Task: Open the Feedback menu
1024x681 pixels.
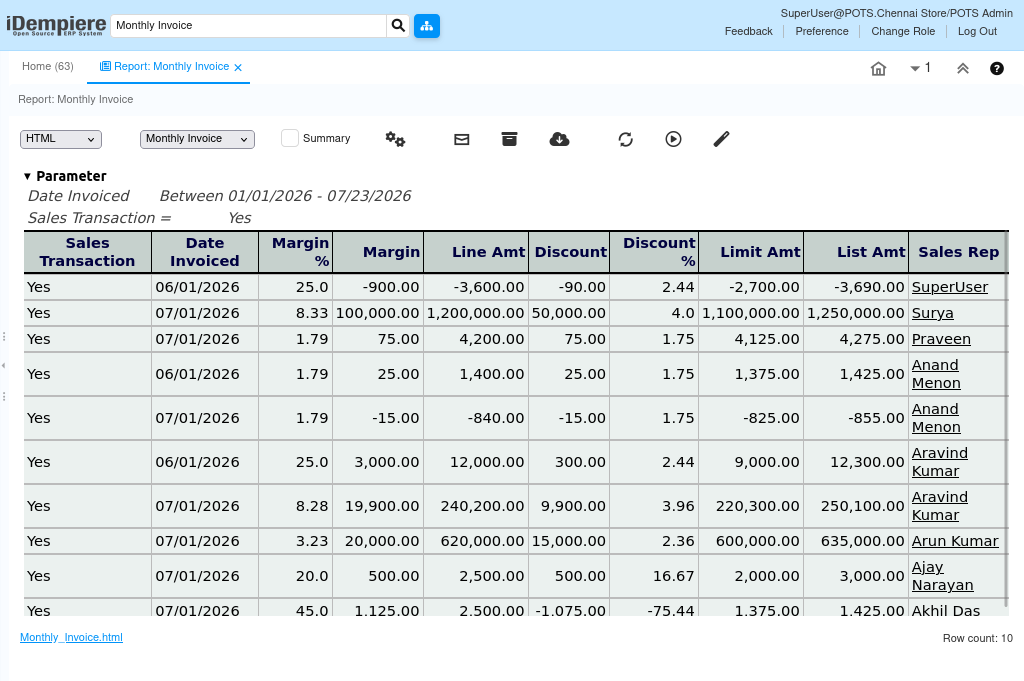Action: (748, 31)
